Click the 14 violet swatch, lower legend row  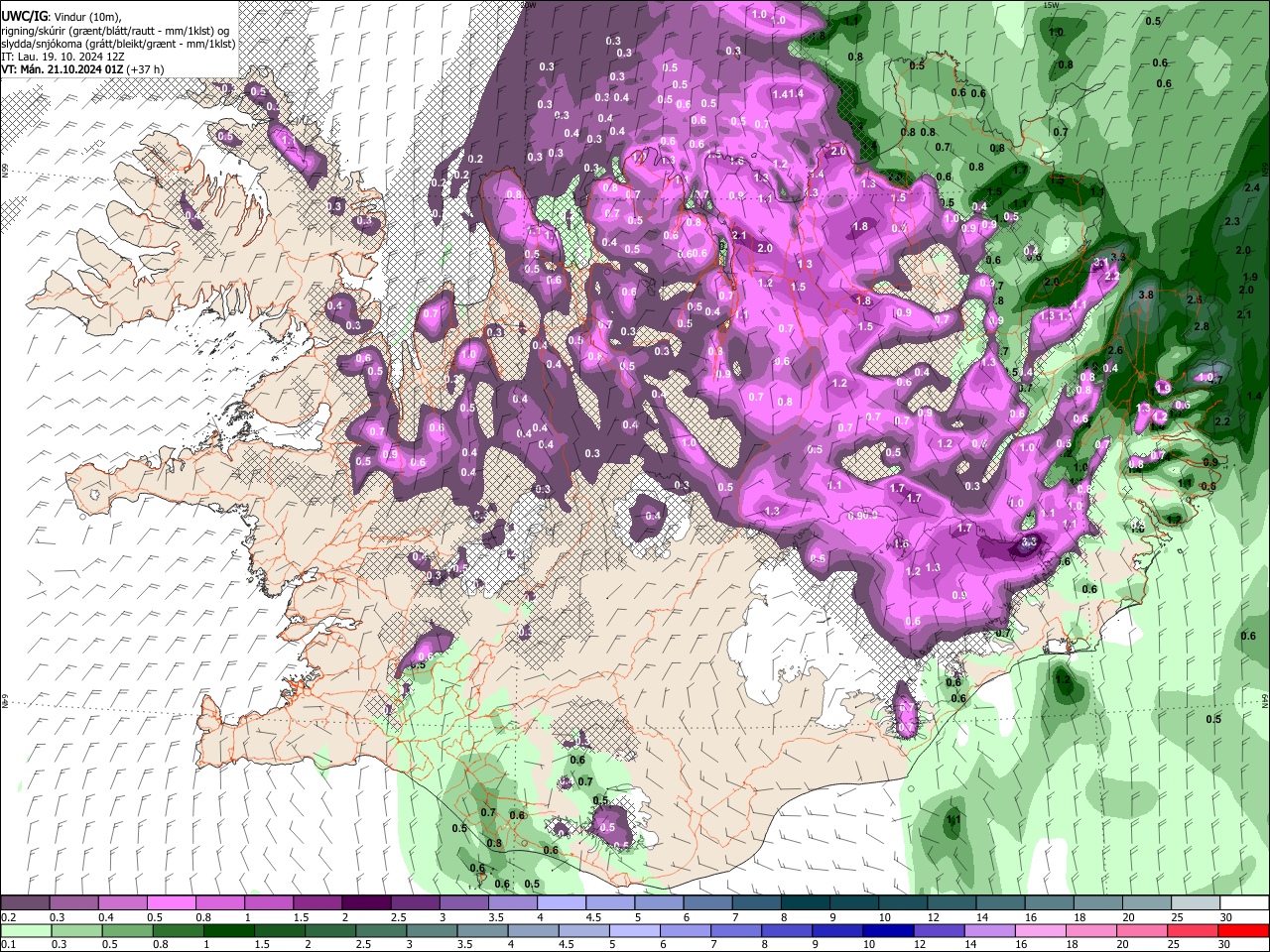pyautogui.click(x=991, y=930)
